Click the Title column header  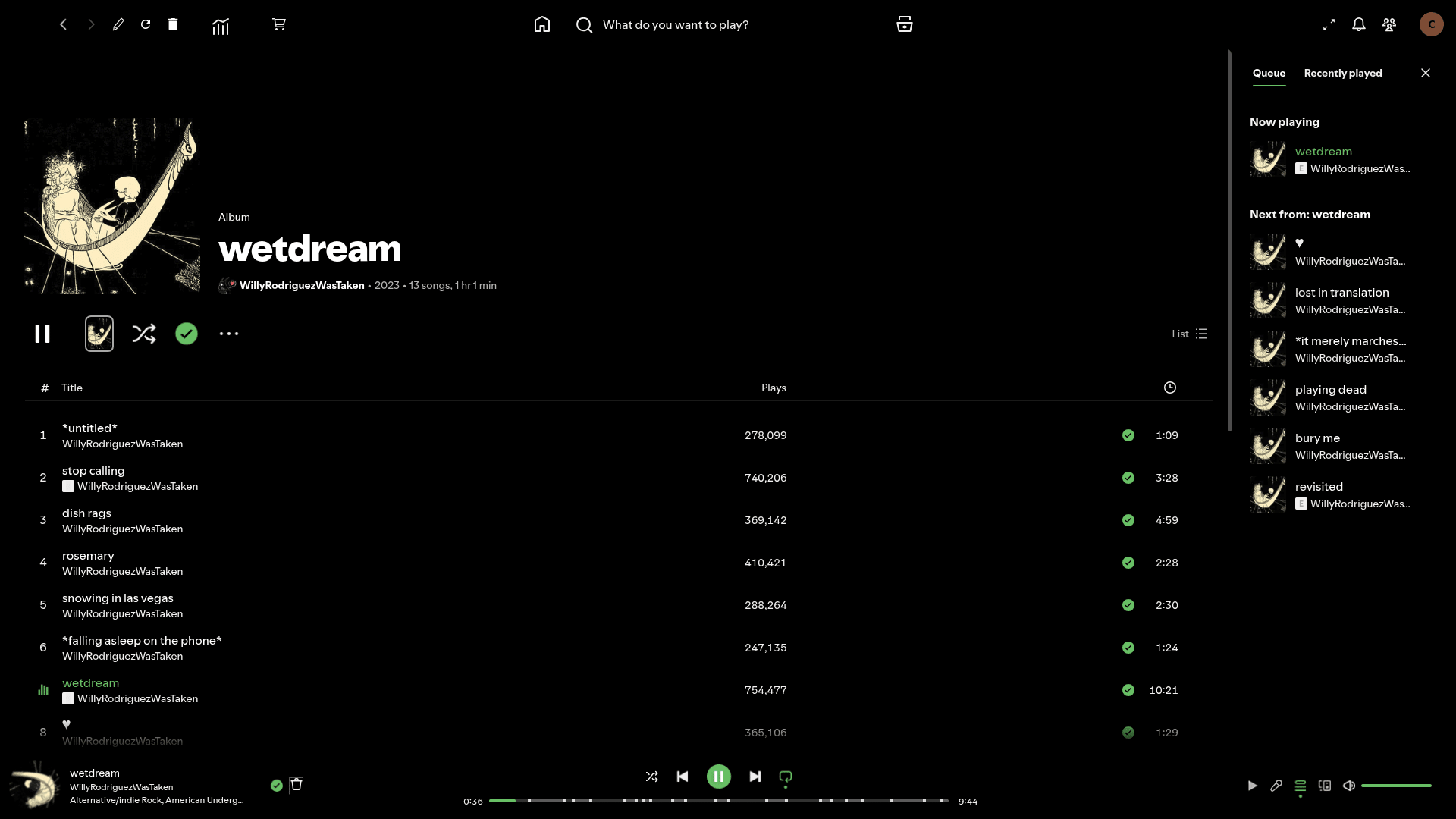point(72,388)
